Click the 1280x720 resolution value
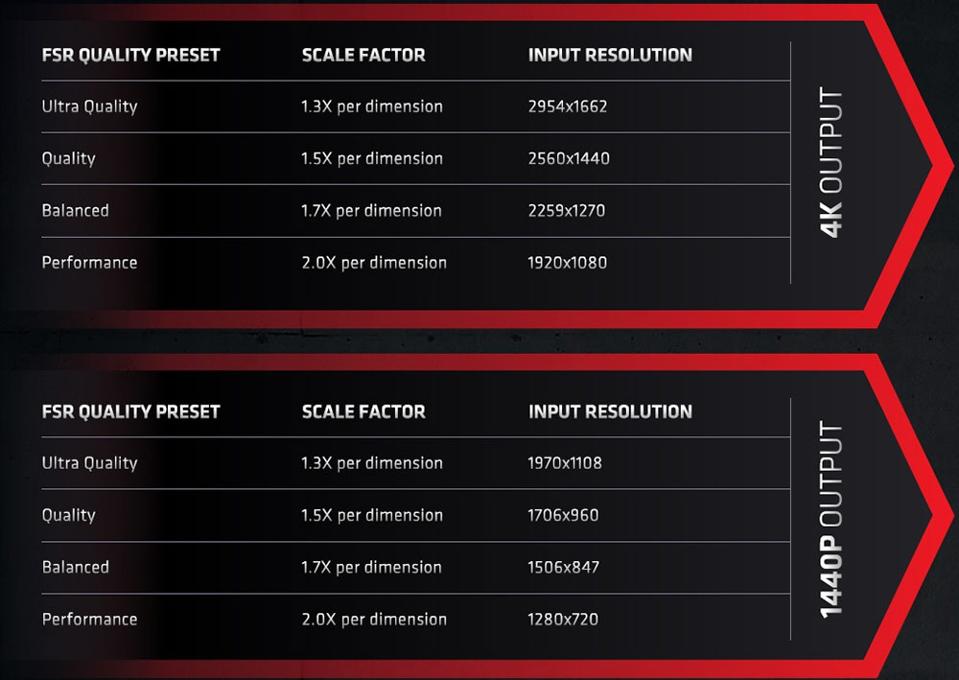The width and height of the screenshot is (959, 680). click(563, 619)
